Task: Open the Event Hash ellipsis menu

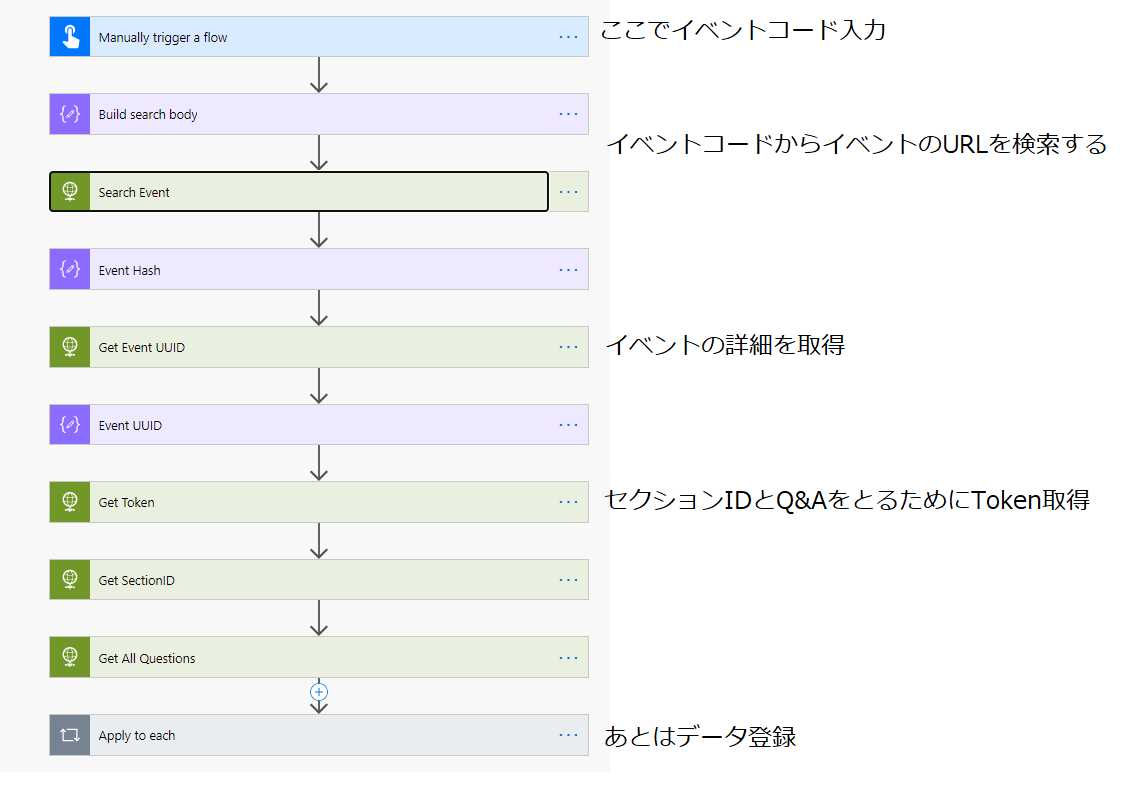Action: (568, 270)
